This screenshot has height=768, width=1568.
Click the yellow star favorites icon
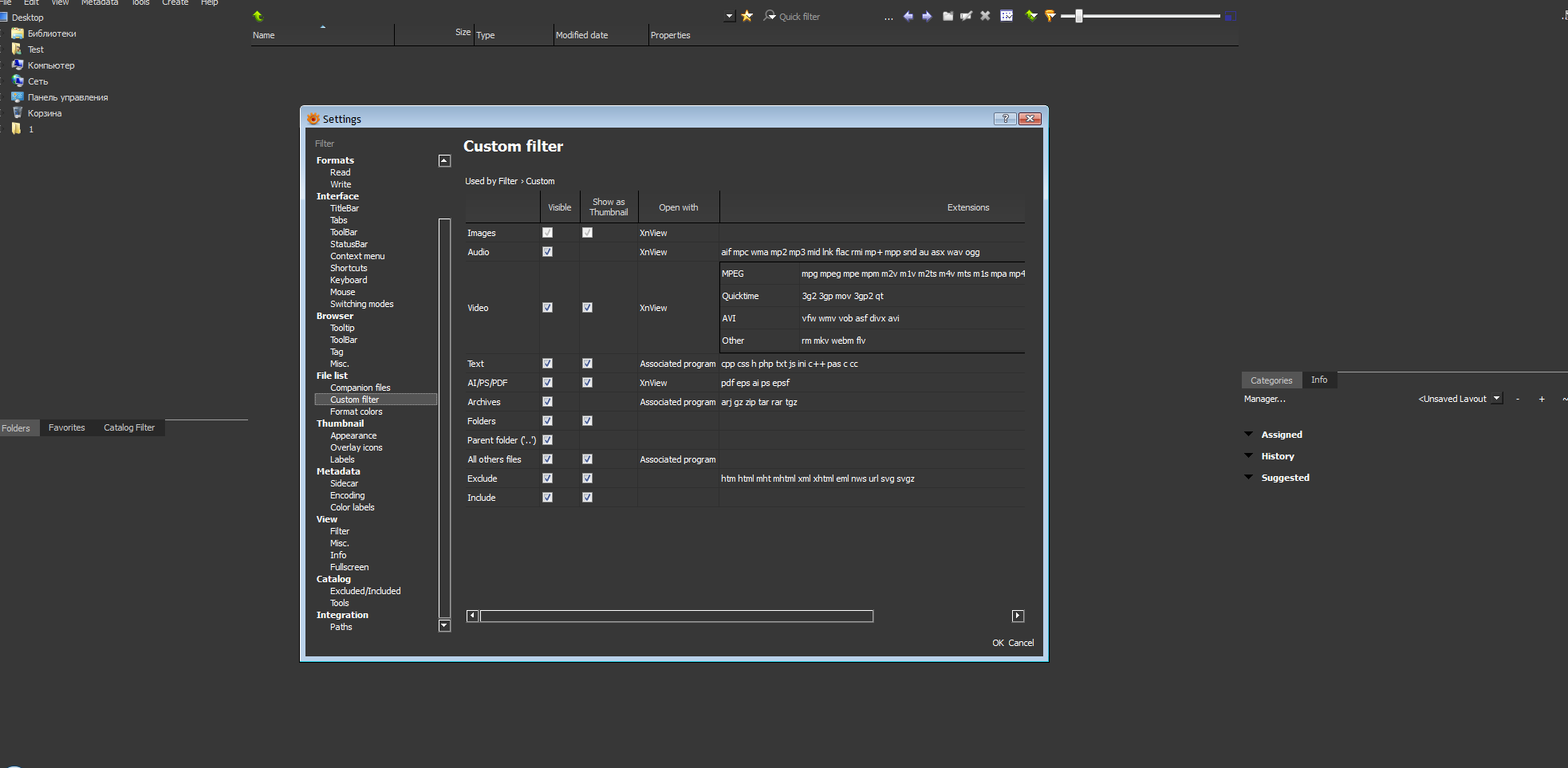tap(747, 16)
